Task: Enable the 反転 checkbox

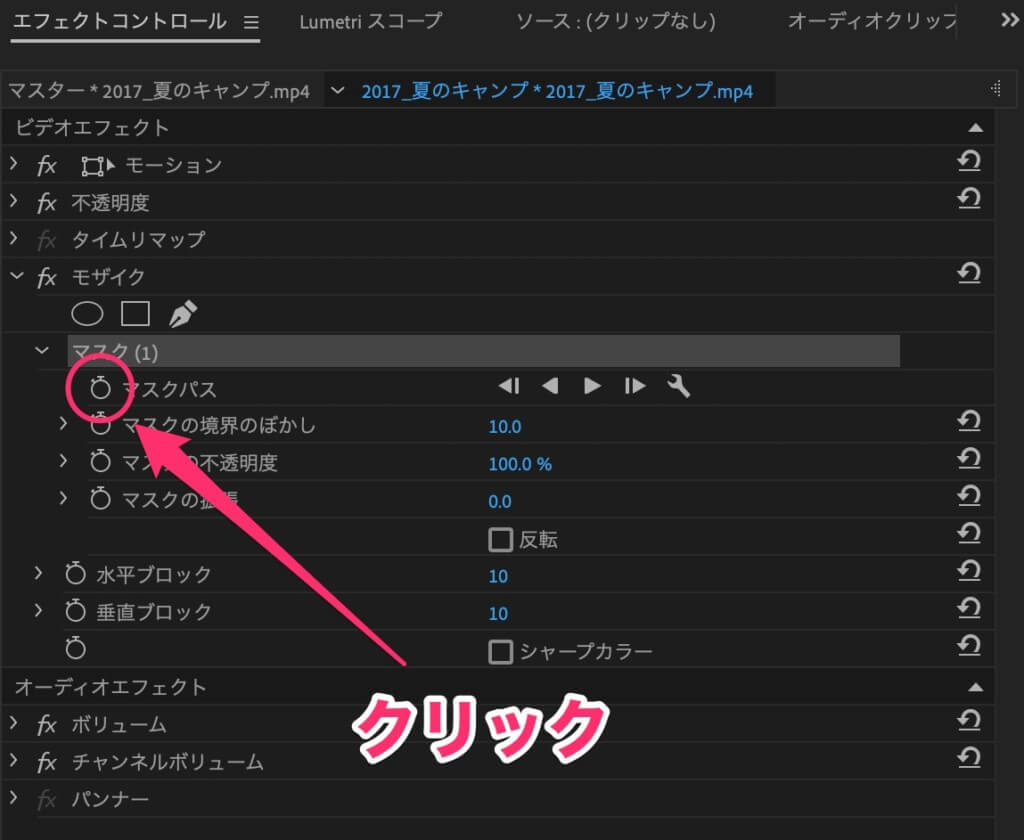Action: tap(500, 540)
